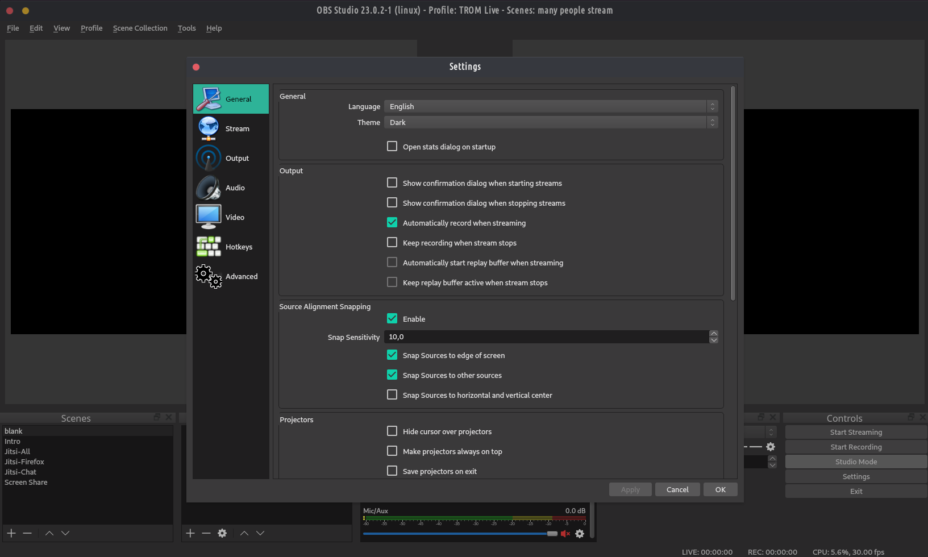This screenshot has width=928, height=557.
Task: Open the Theme dropdown
Action: point(551,122)
